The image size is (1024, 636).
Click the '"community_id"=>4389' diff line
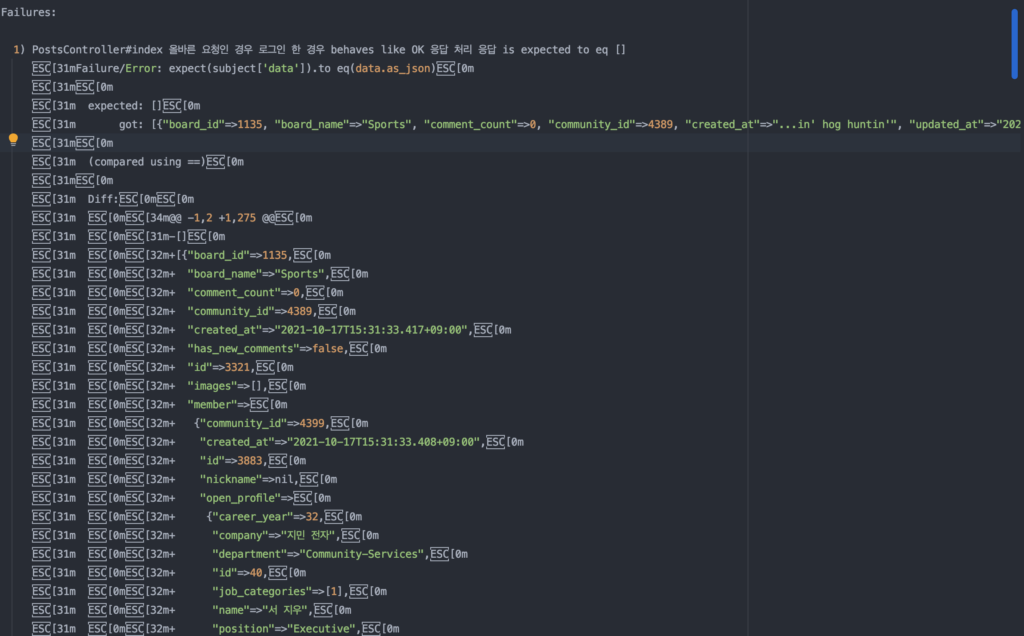[193, 311]
